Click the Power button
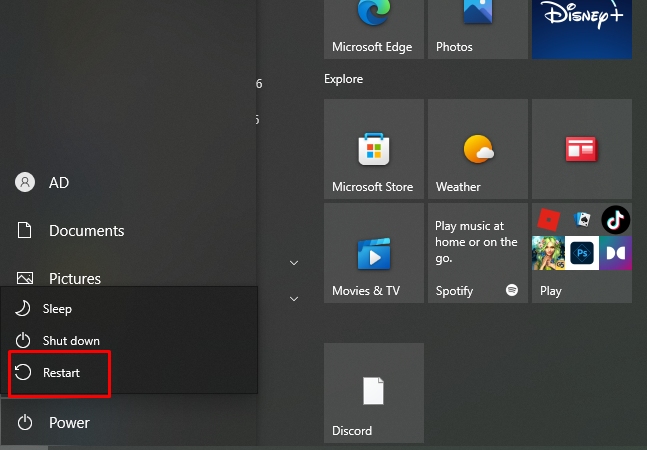The height and width of the screenshot is (450, 647). (68, 423)
